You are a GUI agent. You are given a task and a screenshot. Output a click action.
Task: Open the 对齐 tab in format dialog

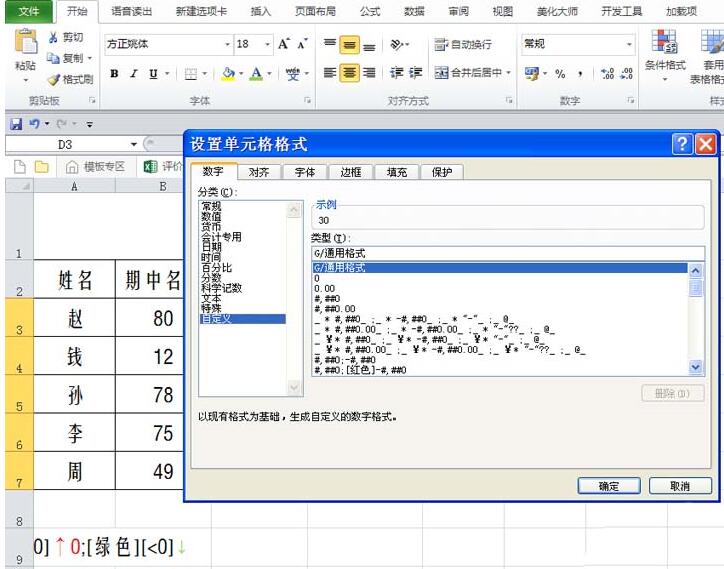(x=259, y=172)
